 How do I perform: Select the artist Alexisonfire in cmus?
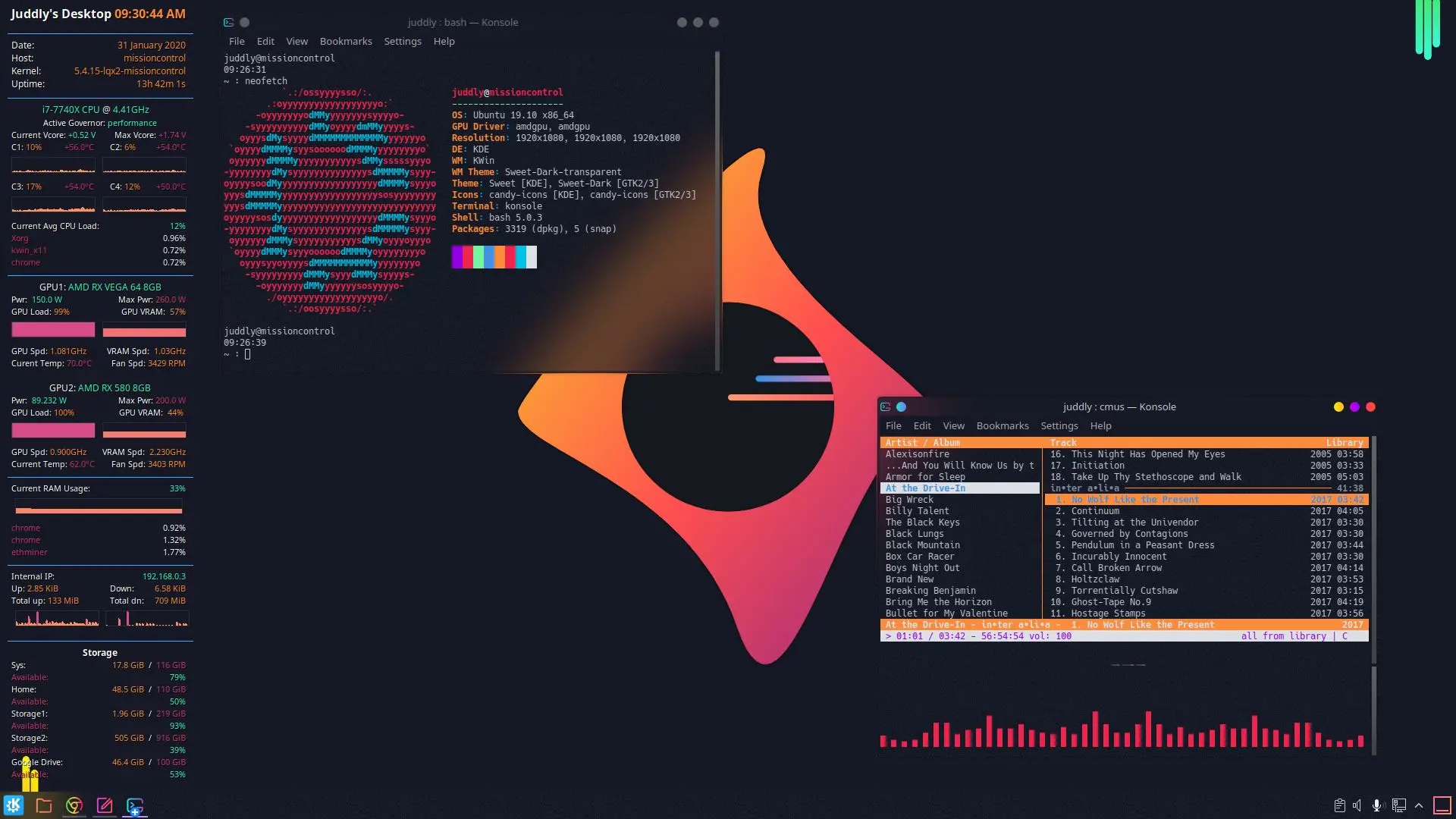pos(917,454)
